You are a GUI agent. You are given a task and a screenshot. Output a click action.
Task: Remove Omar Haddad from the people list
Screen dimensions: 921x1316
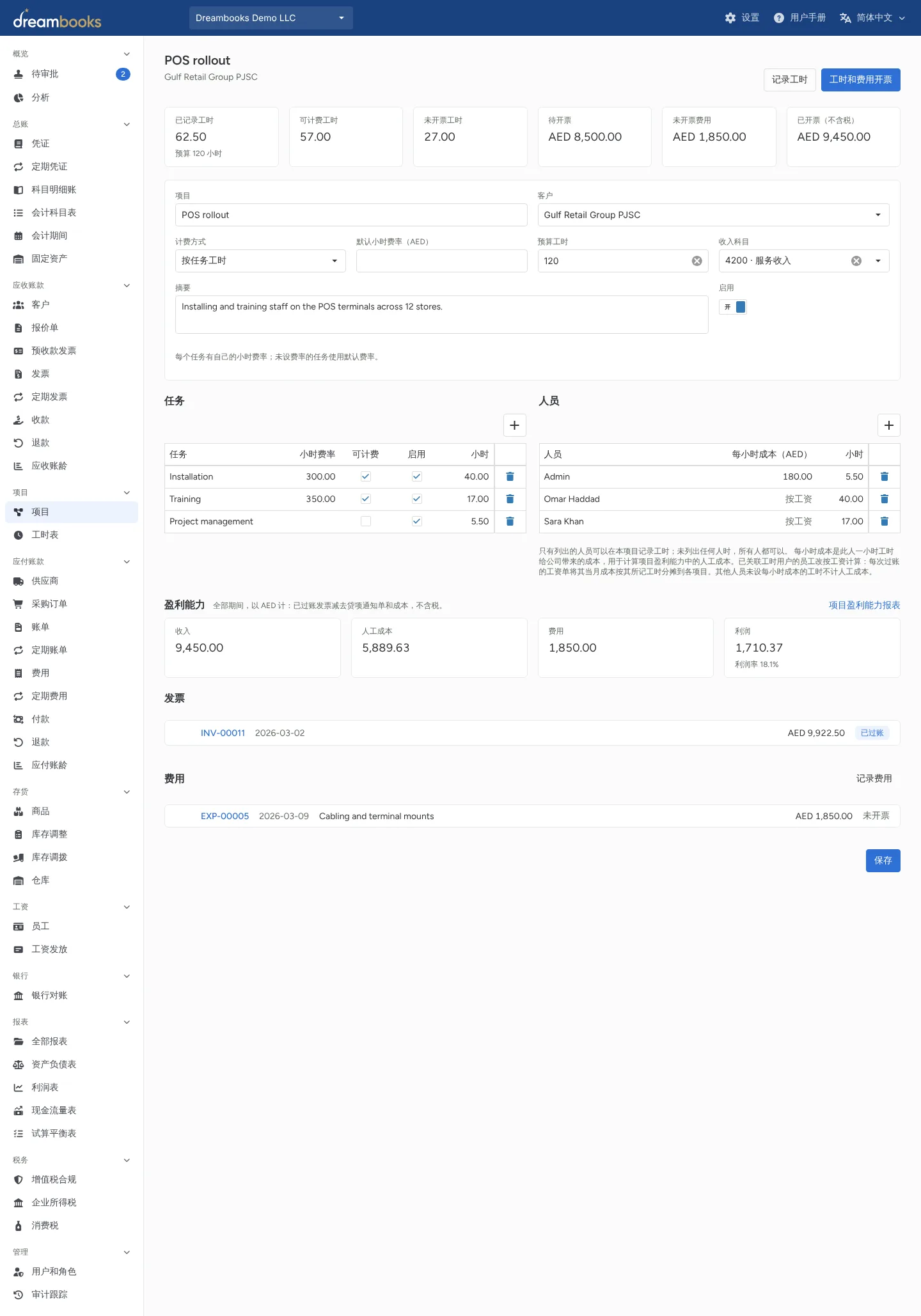pos(884,499)
